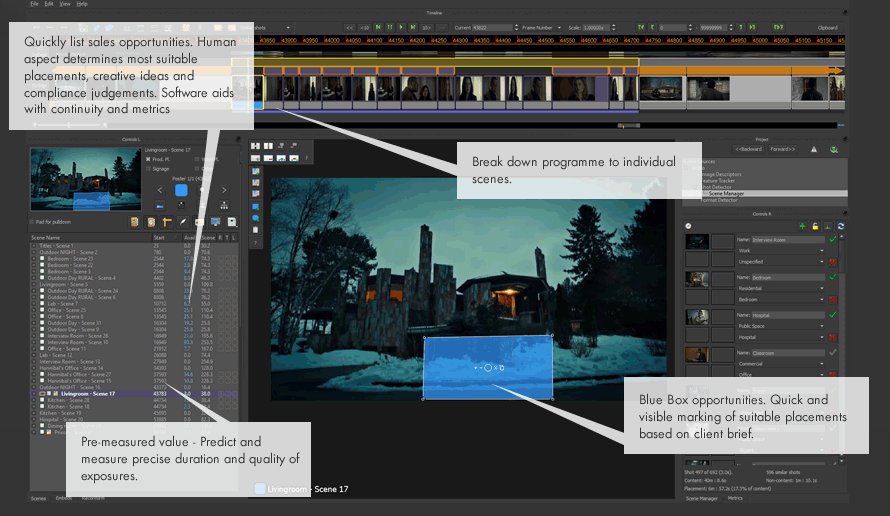
Task: Click the Forward>> button
Action: click(782, 149)
